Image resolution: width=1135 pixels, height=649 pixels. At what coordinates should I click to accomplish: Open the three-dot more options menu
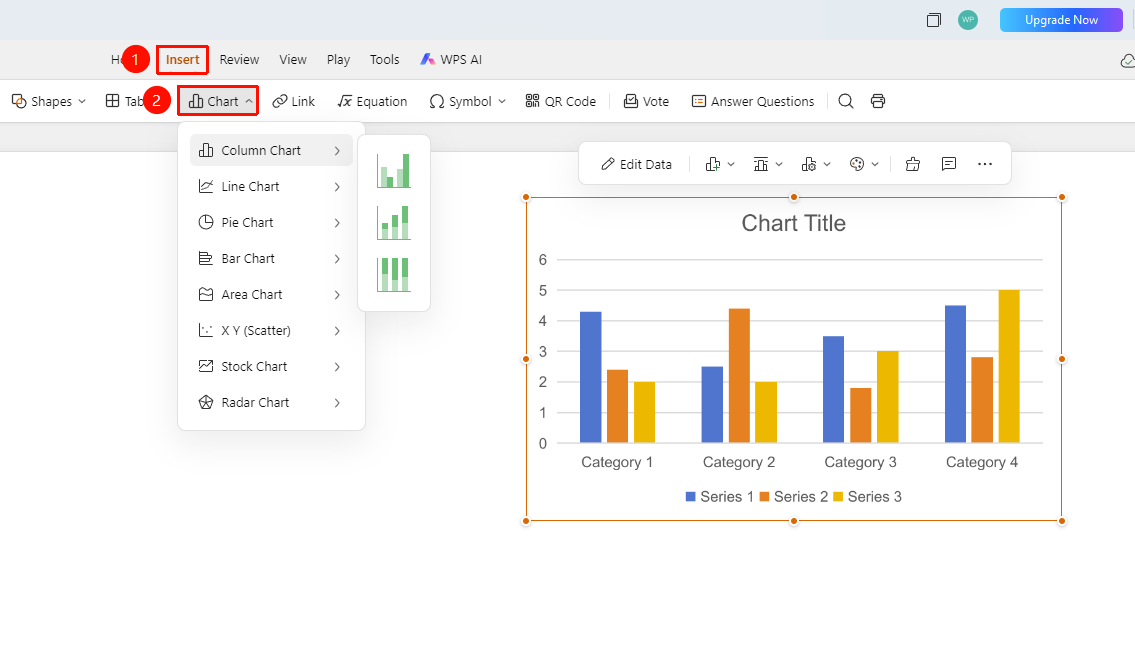[985, 164]
